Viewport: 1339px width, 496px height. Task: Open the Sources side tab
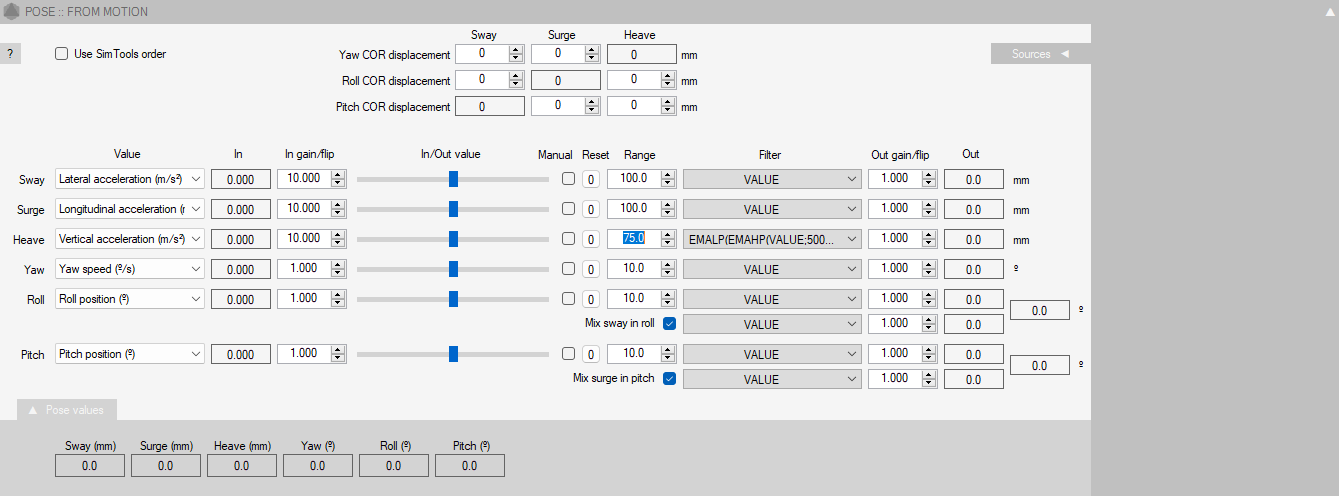point(1040,54)
